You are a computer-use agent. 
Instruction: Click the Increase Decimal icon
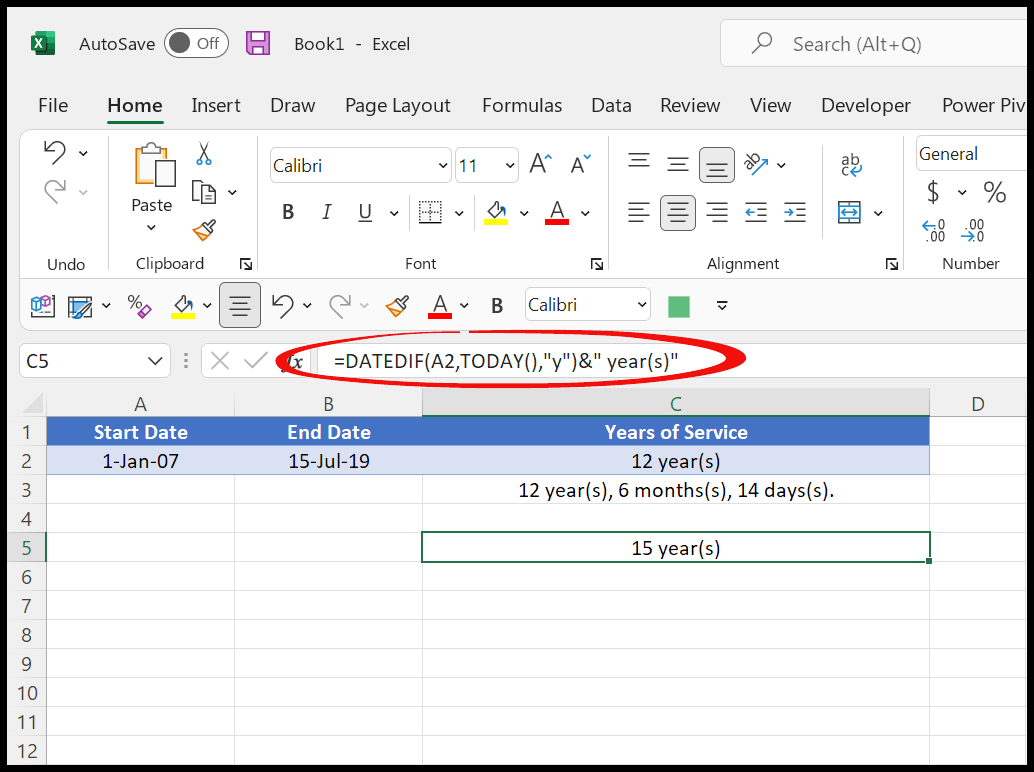point(933,232)
